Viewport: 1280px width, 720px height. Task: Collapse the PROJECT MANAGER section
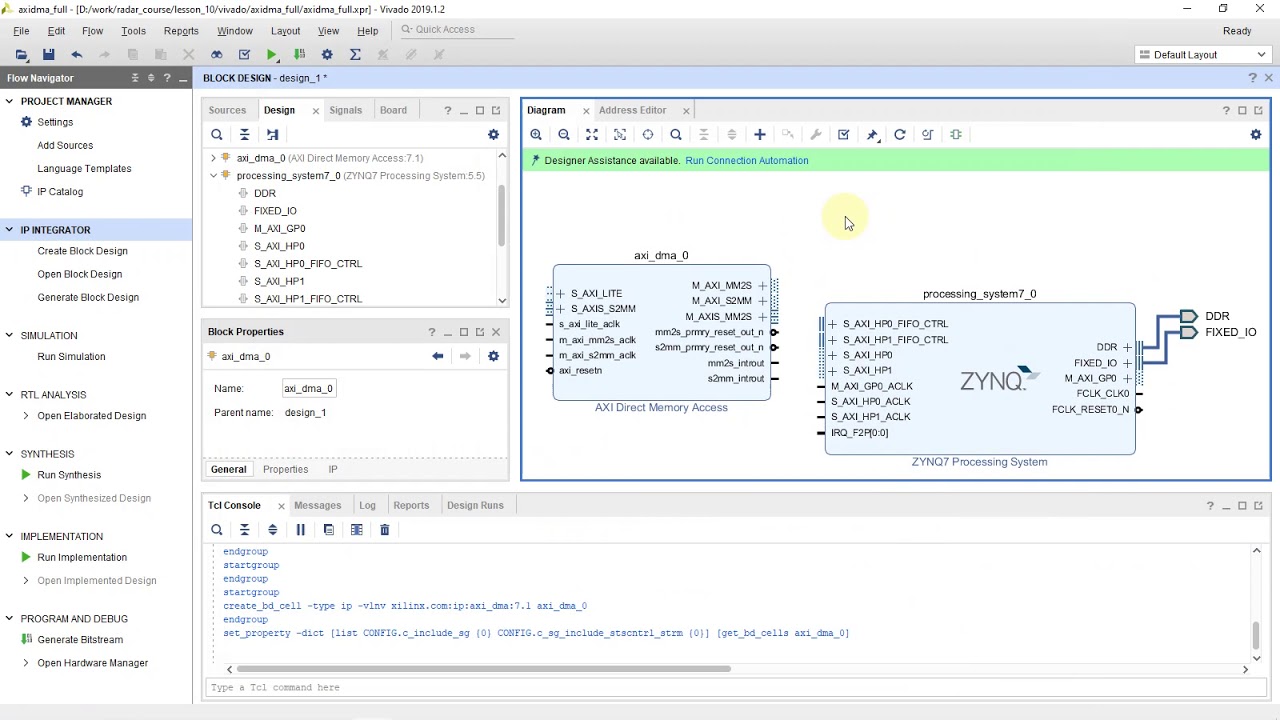point(9,101)
